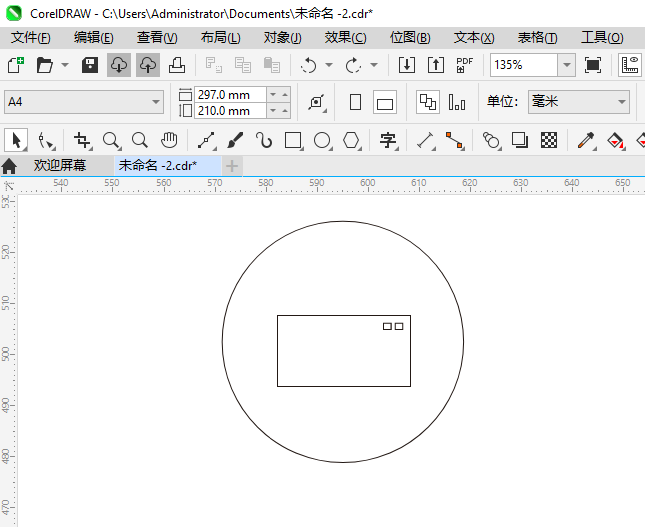This screenshot has width=645, height=527.
Task: Select the Connector tool
Action: [455, 140]
